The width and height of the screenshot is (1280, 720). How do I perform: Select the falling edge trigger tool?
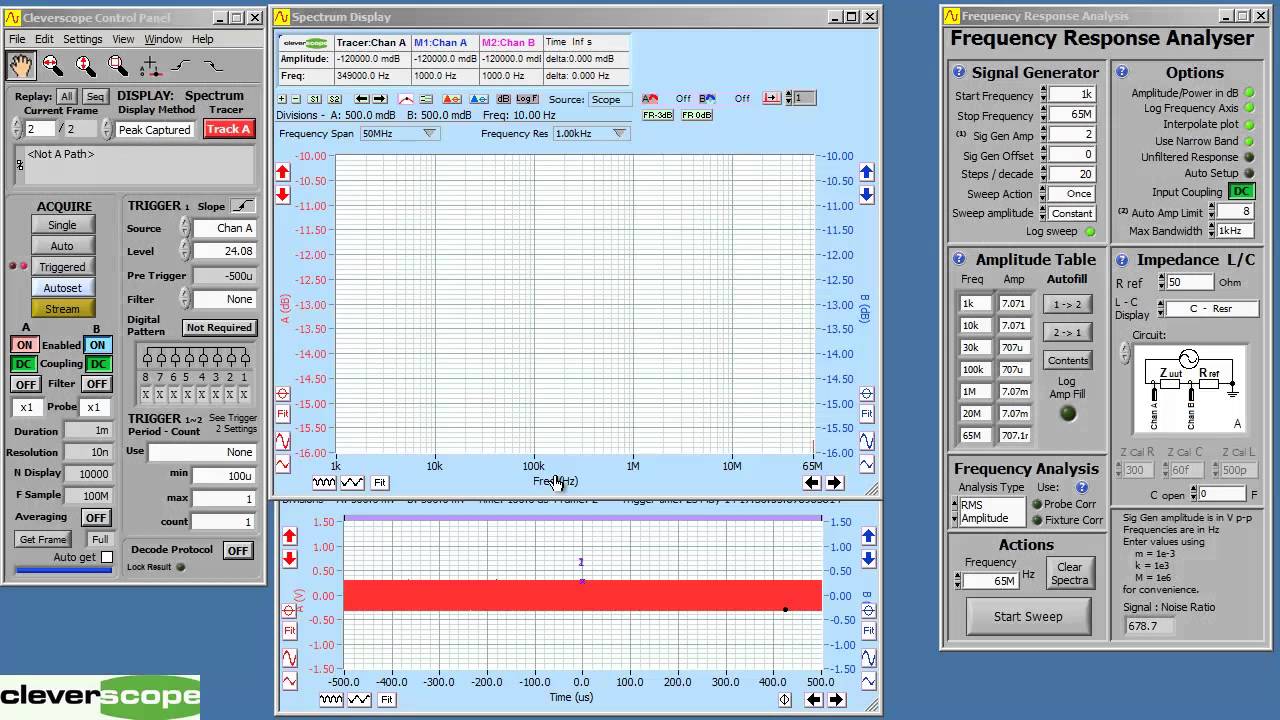(x=213, y=66)
